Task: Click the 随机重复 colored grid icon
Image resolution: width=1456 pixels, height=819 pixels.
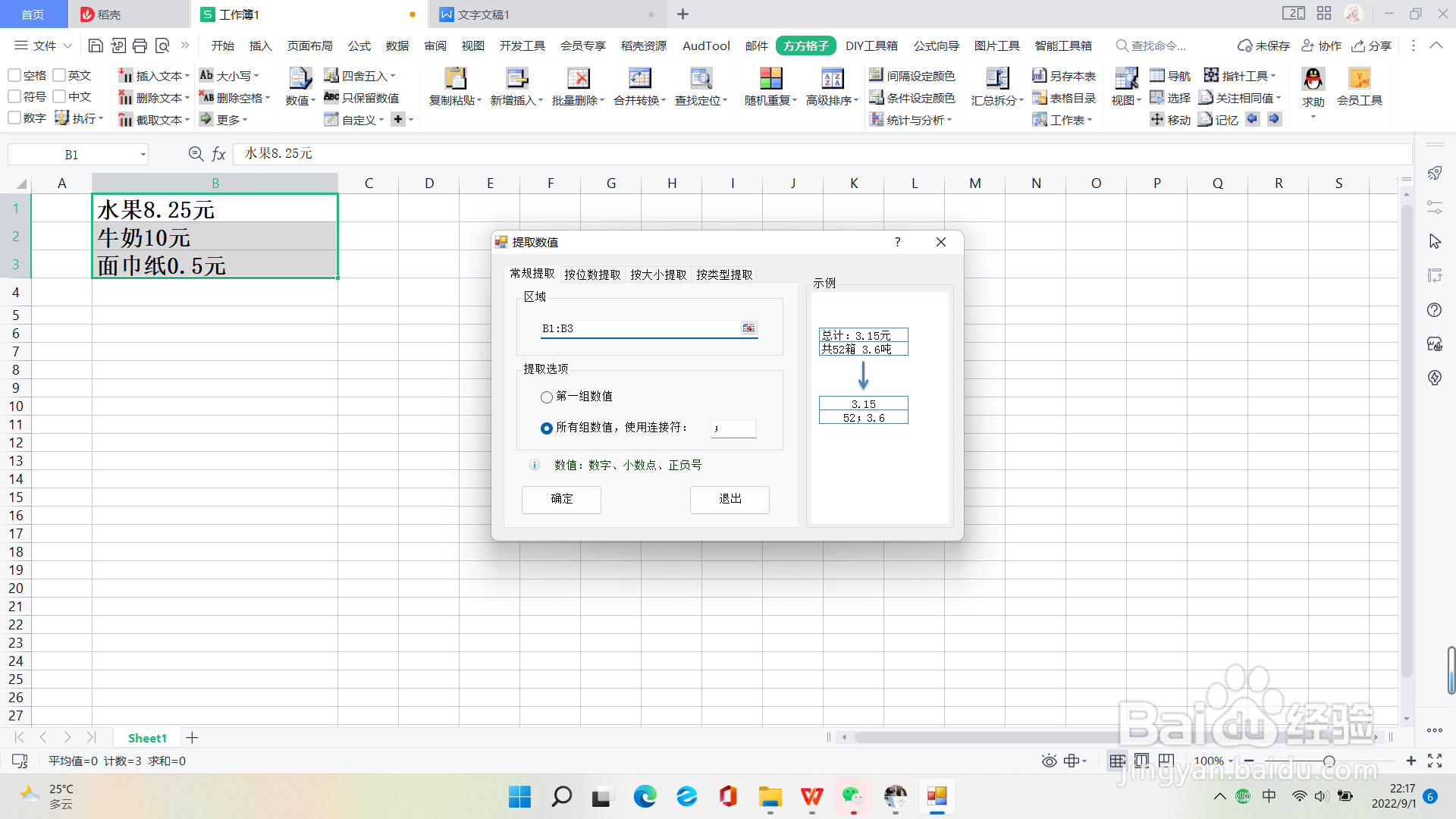Action: 770,78
